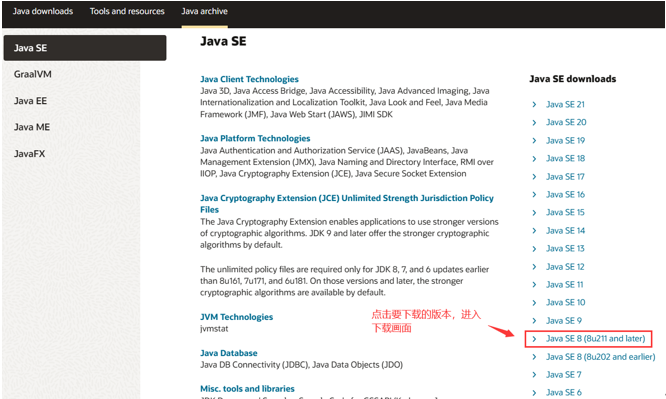Click the Java SE 20 download link
The height and width of the screenshot is (399, 666).
pos(566,122)
